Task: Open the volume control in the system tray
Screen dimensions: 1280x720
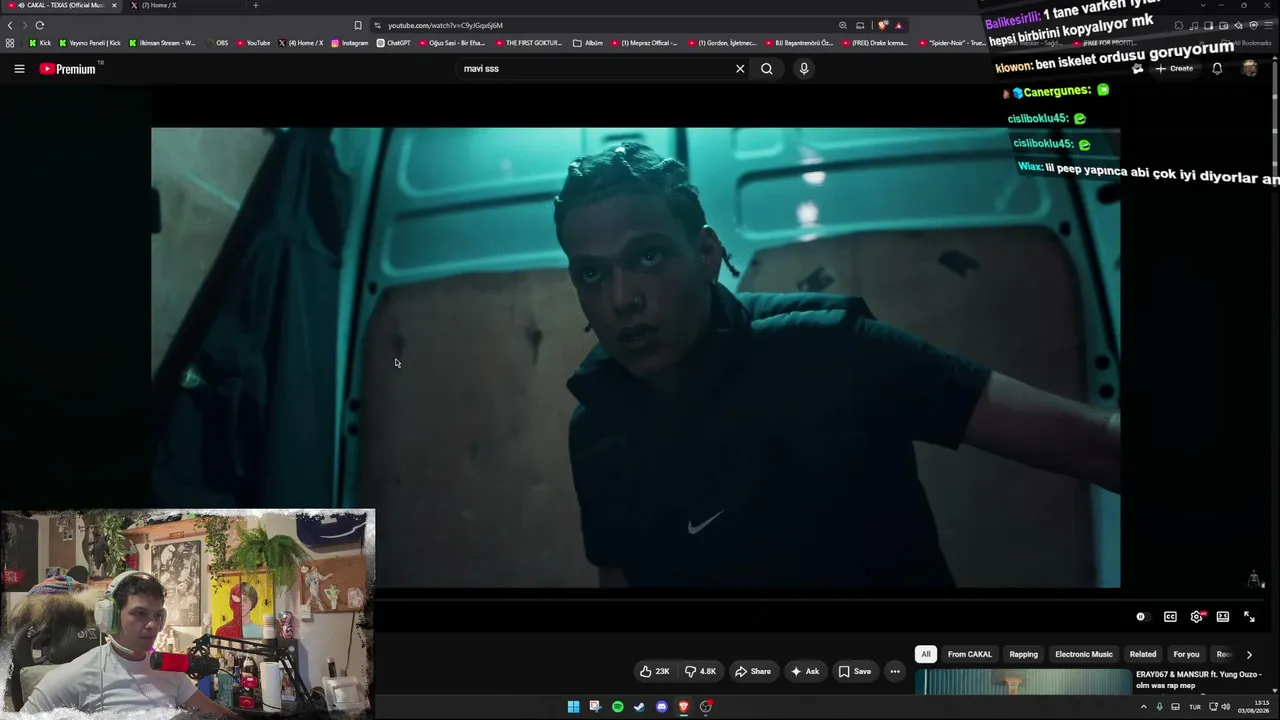Action: click(x=1226, y=707)
